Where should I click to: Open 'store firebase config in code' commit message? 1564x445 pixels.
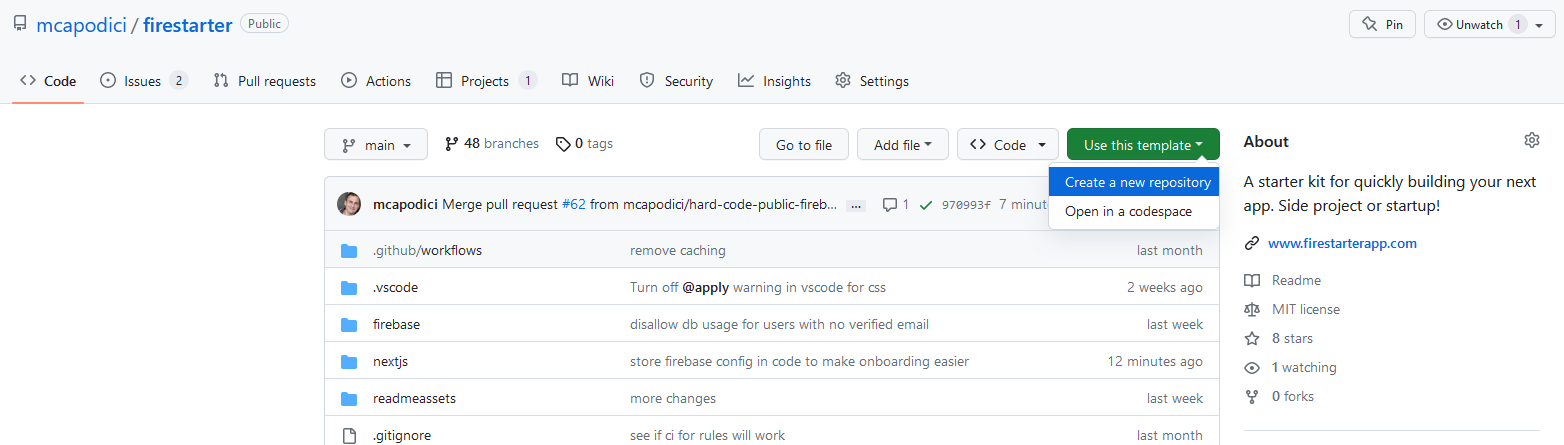point(799,361)
